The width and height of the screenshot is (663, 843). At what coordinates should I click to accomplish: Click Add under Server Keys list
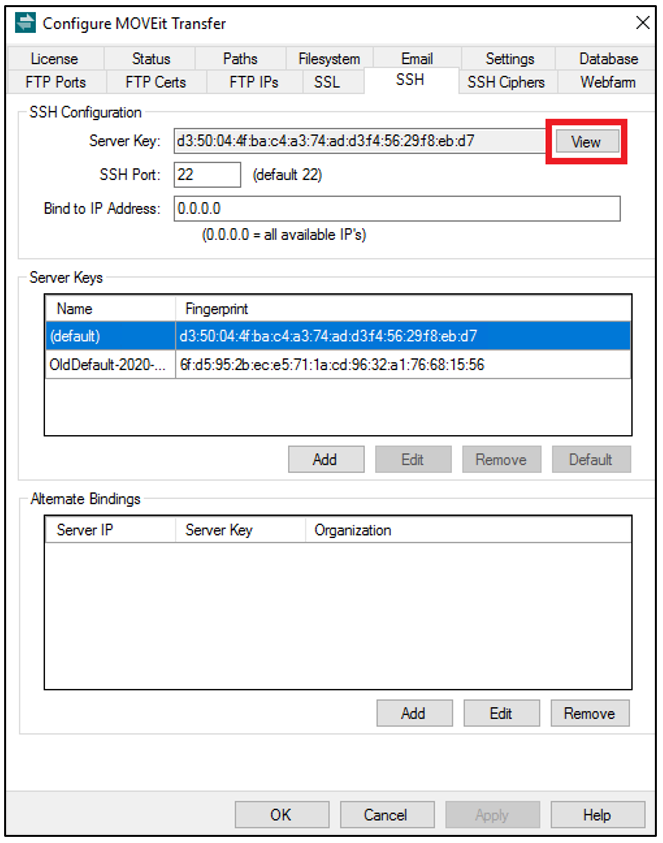tap(324, 460)
